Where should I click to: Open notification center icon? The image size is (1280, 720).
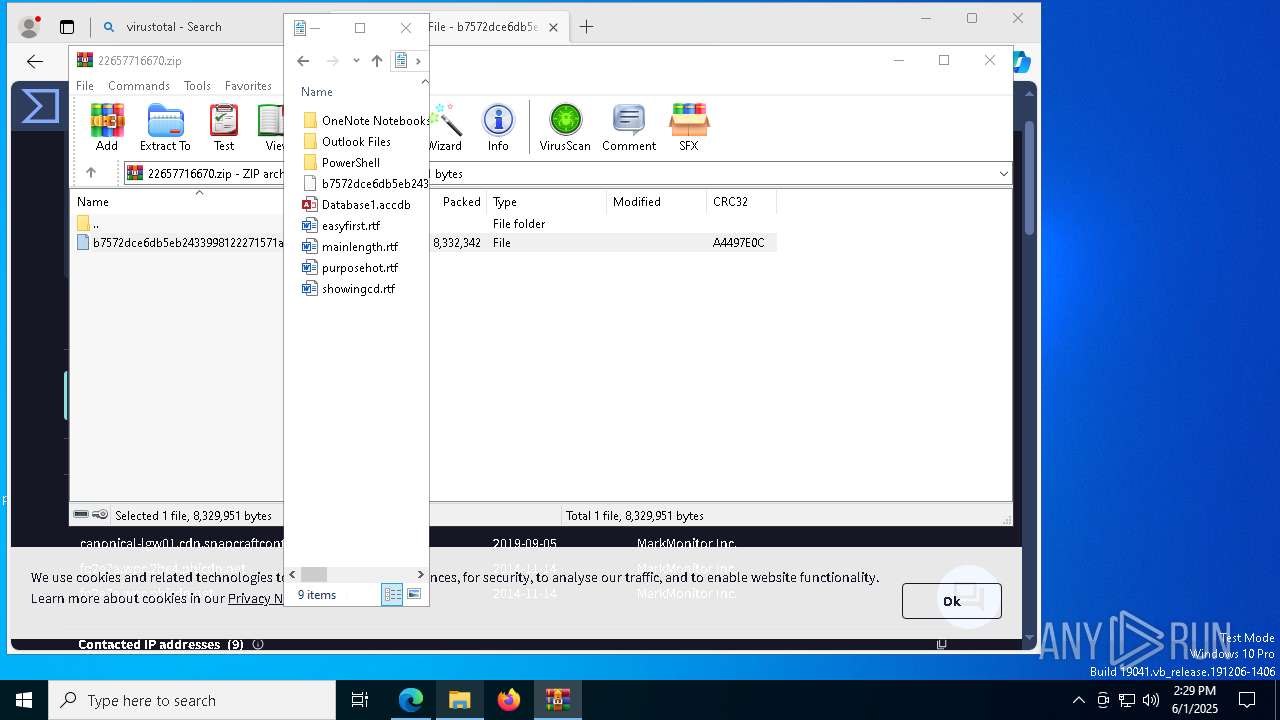1247,700
